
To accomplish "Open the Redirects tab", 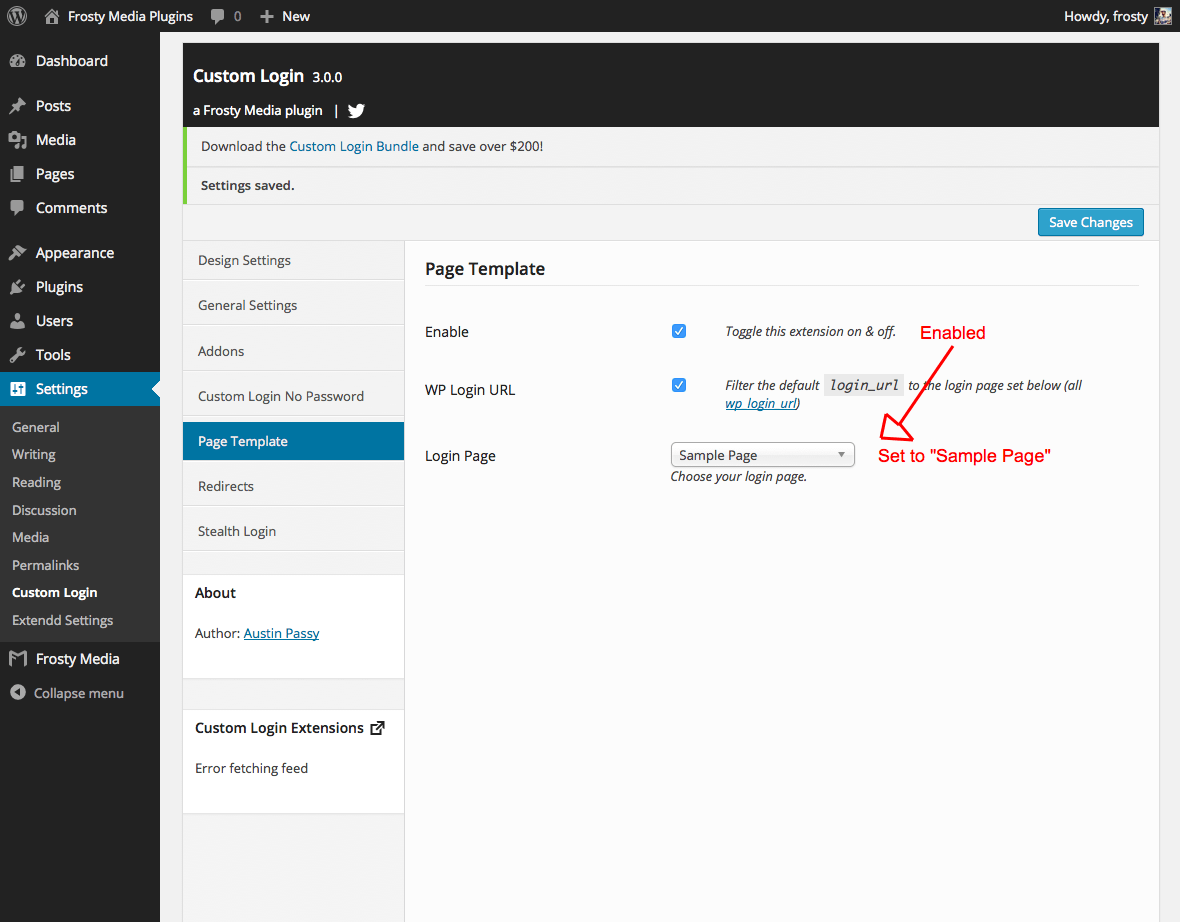I will point(293,486).
